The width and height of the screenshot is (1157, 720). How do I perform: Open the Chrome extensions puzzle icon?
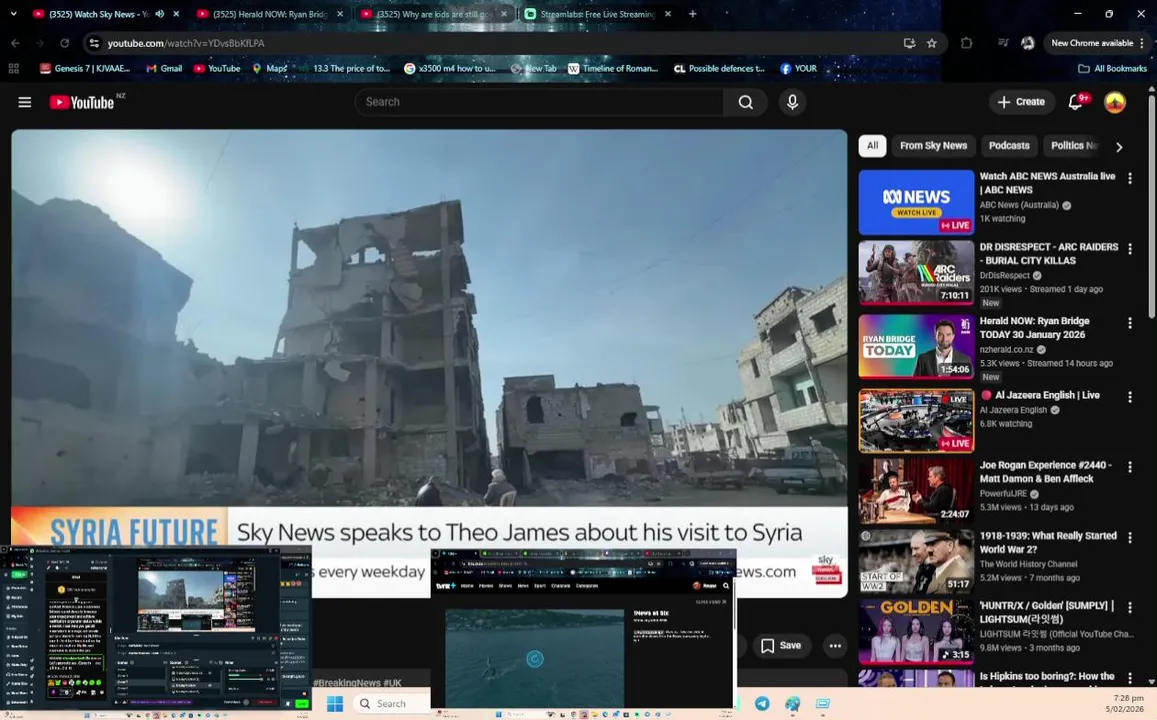tap(966, 43)
